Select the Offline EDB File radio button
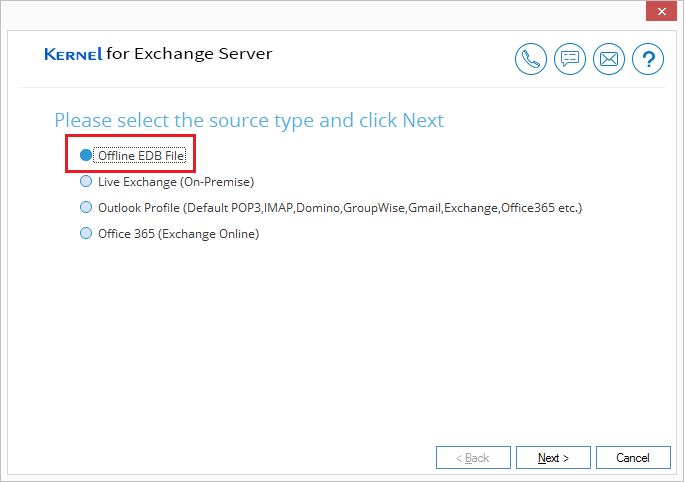This screenshot has width=685, height=482. pos(86,155)
